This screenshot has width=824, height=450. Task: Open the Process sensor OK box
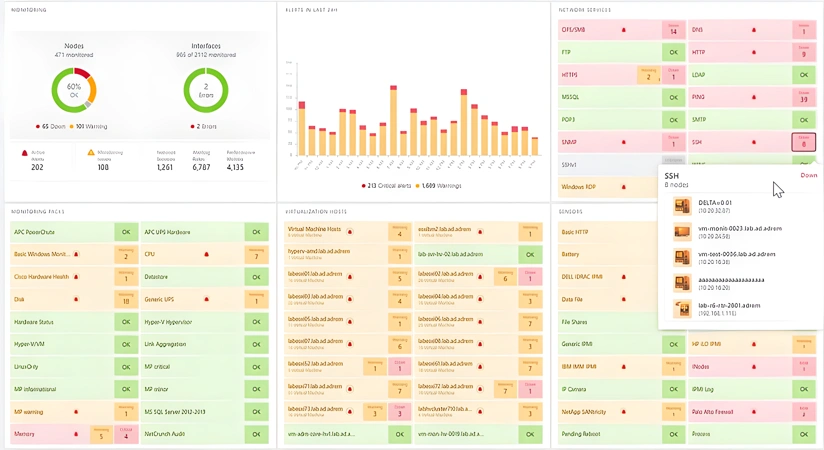pyautogui.click(x=804, y=434)
